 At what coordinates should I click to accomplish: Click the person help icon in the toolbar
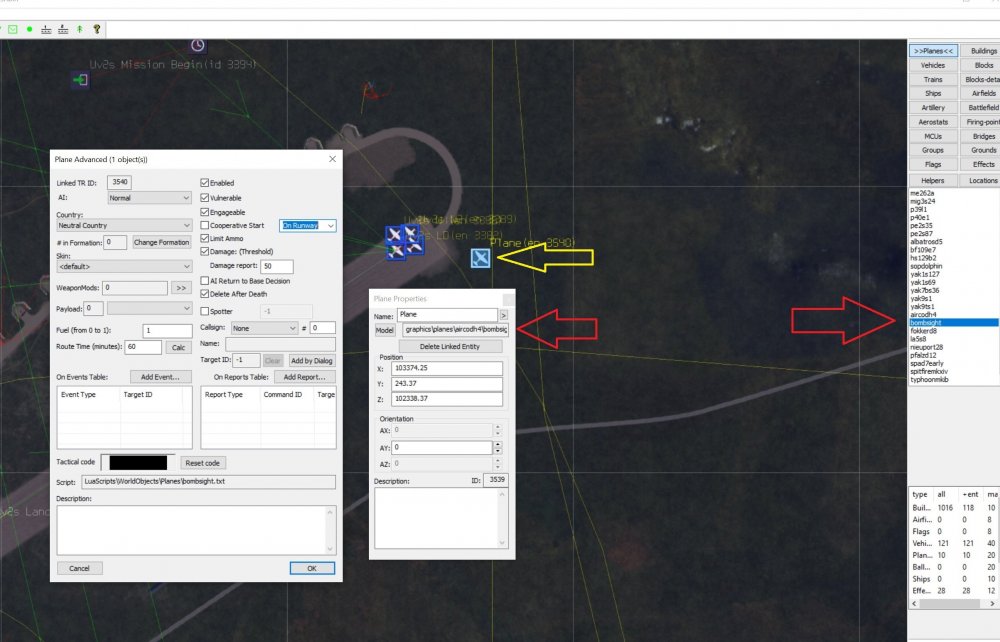[x=97, y=29]
